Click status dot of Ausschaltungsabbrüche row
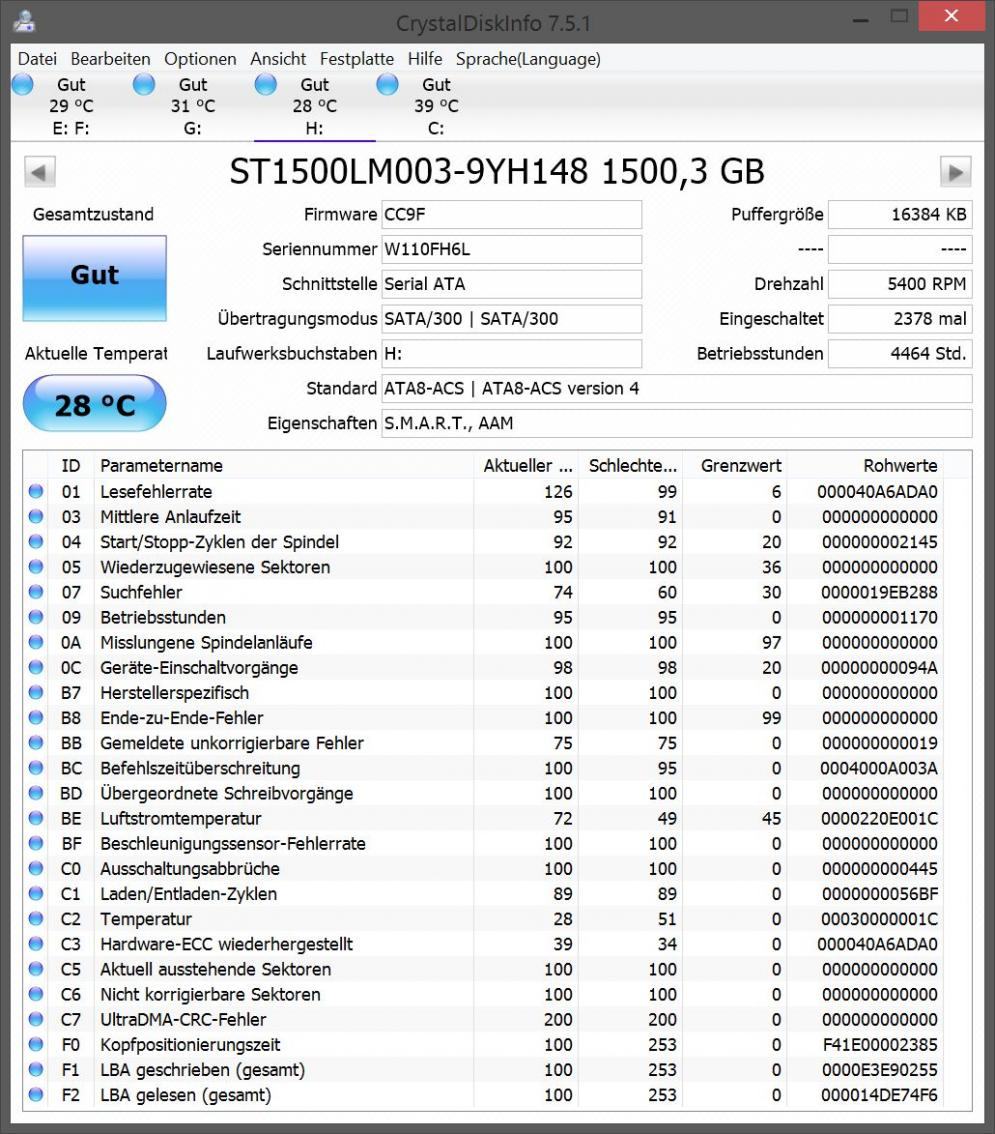Viewport: 995px width, 1134px height. 35,869
